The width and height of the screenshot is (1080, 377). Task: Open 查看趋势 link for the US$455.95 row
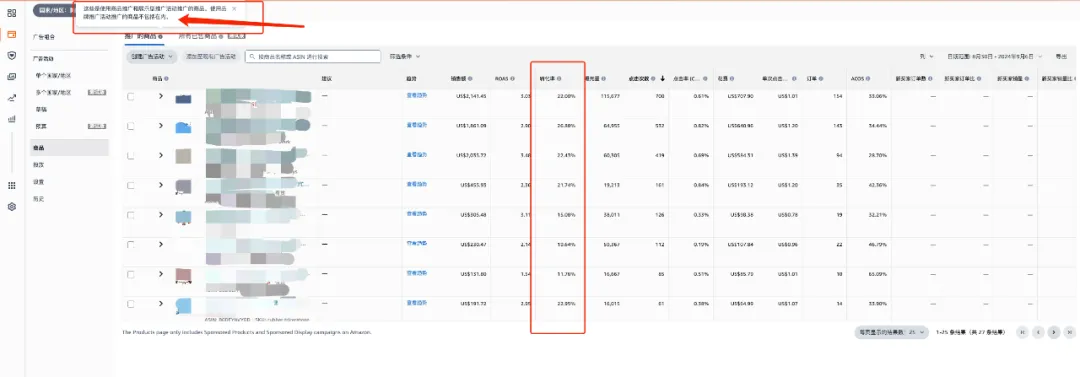pyautogui.click(x=416, y=184)
